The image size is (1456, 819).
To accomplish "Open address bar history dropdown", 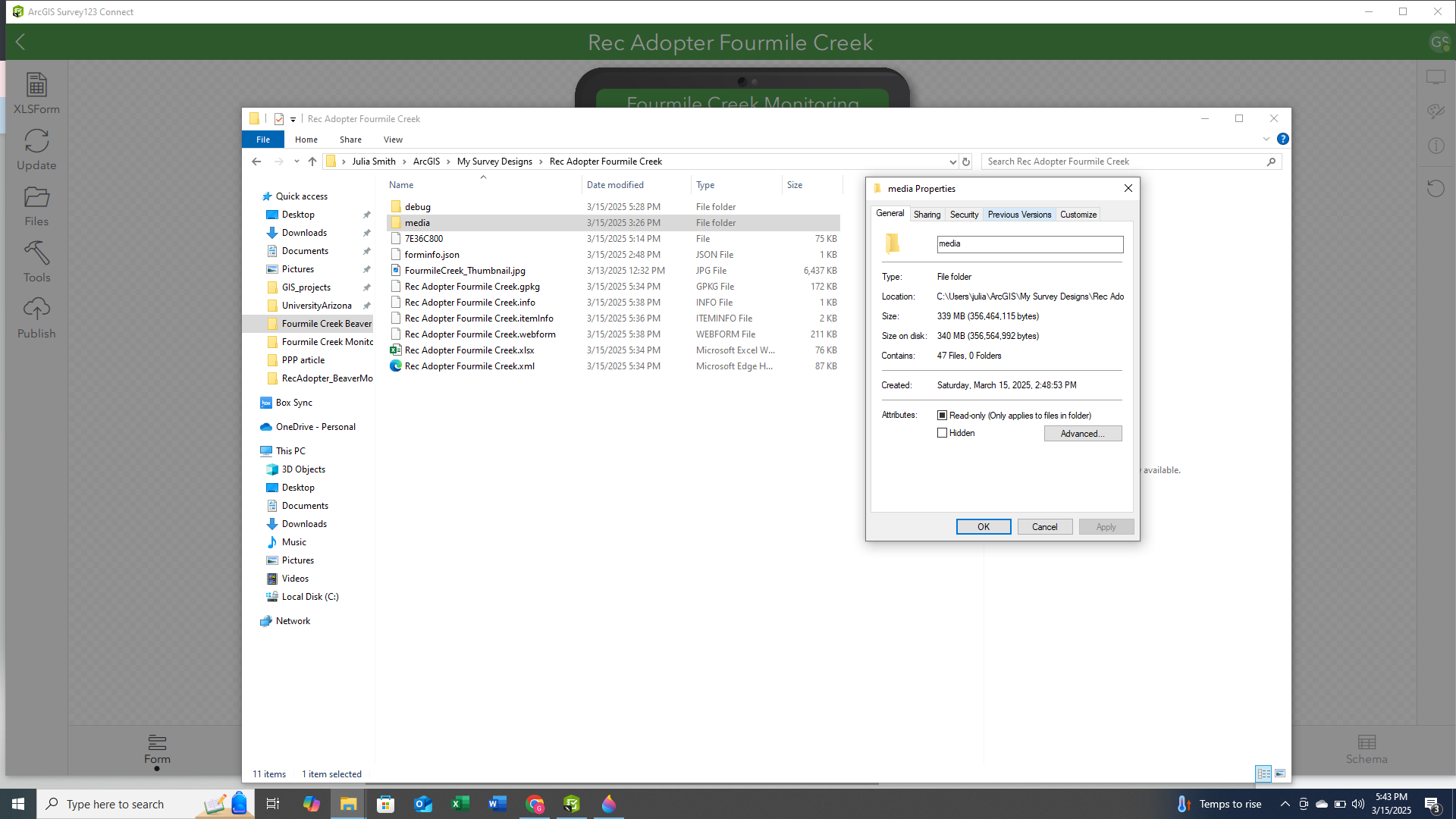I will [952, 162].
